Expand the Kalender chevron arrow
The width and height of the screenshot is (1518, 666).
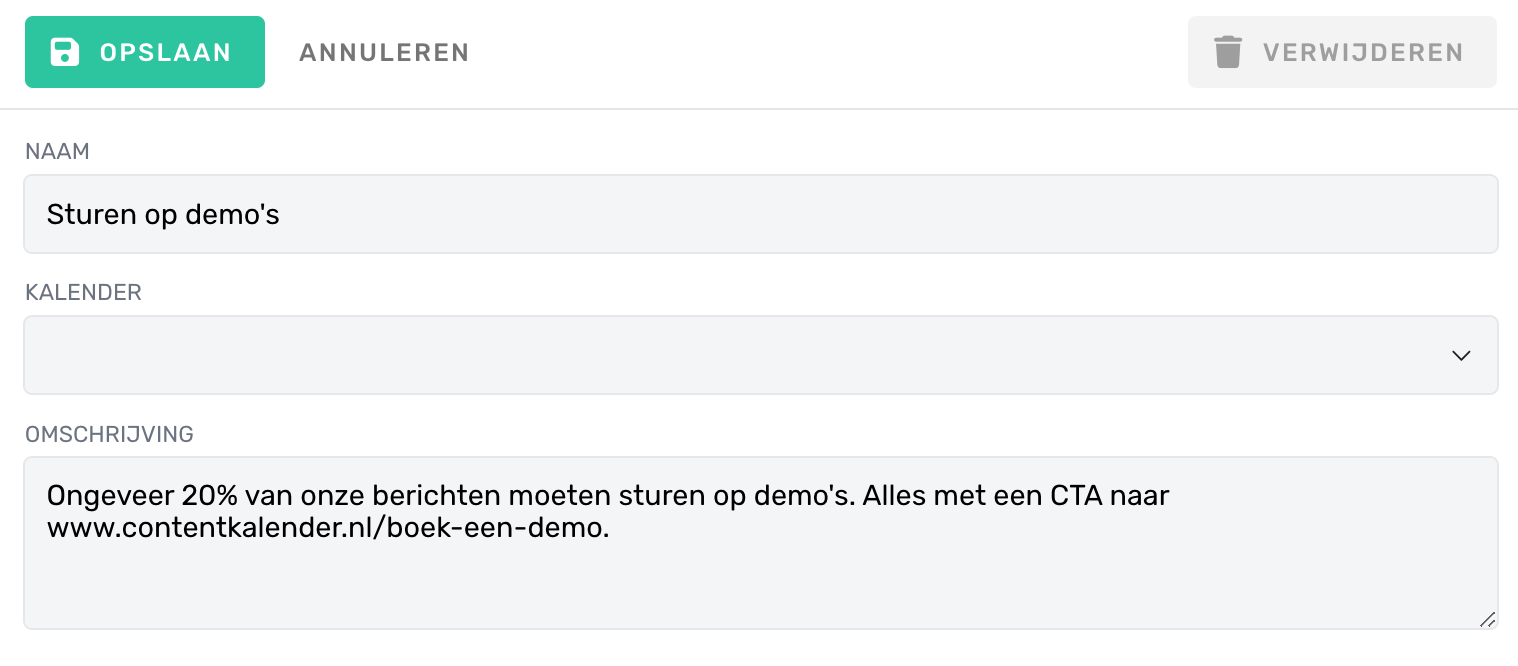point(1461,355)
